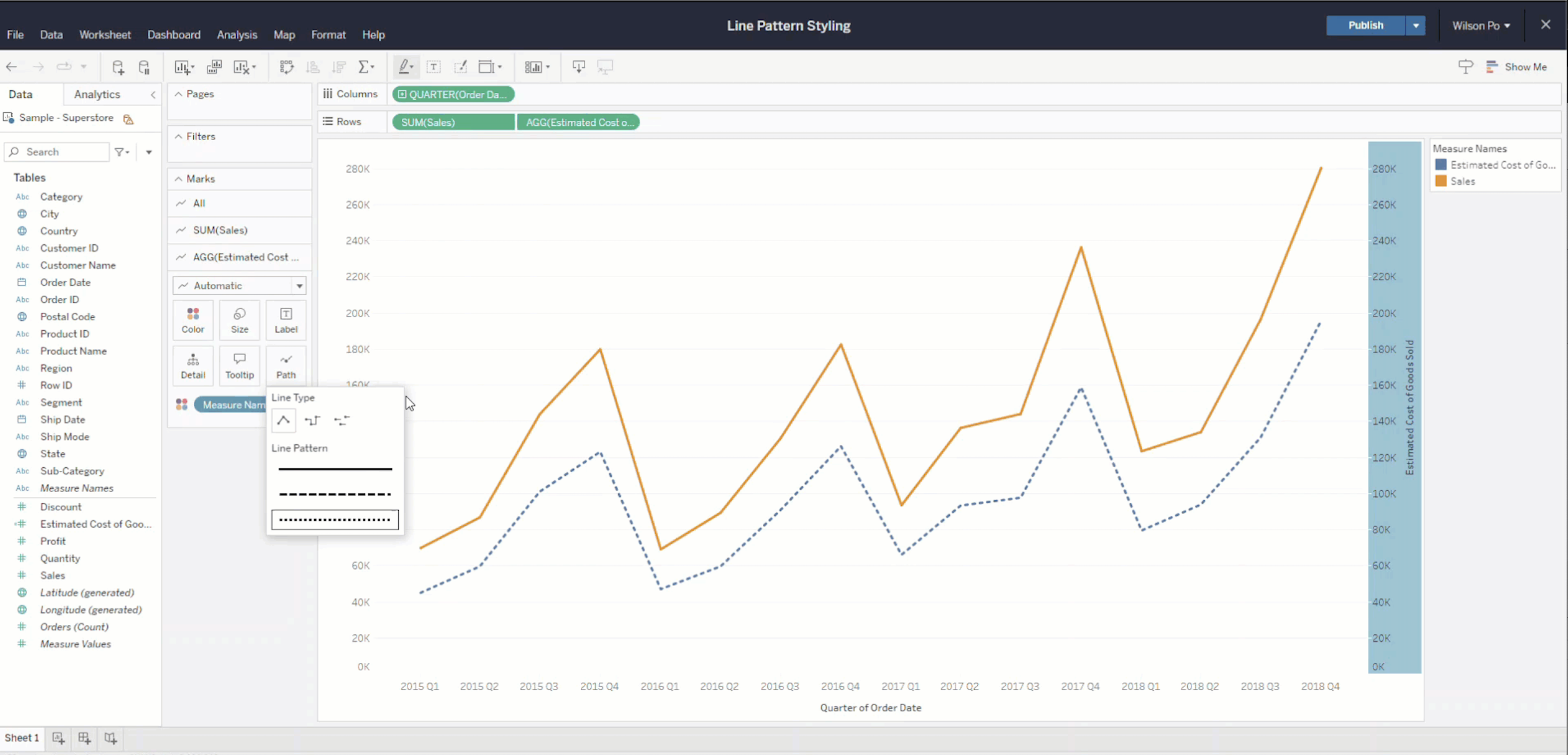The image size is (1568, 755).
Task: Open the Tooltip editor icon
Action: [239, 365]
